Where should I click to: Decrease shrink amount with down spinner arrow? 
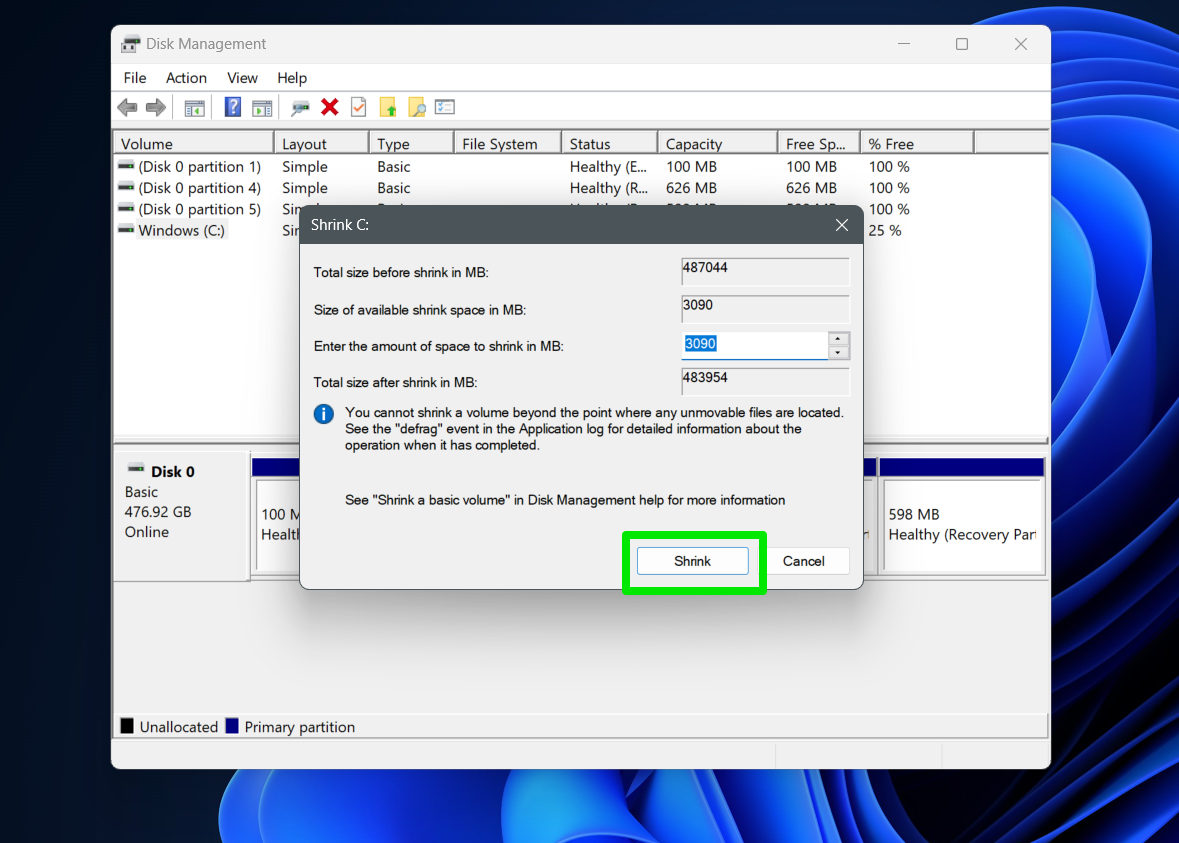(838, 353)
